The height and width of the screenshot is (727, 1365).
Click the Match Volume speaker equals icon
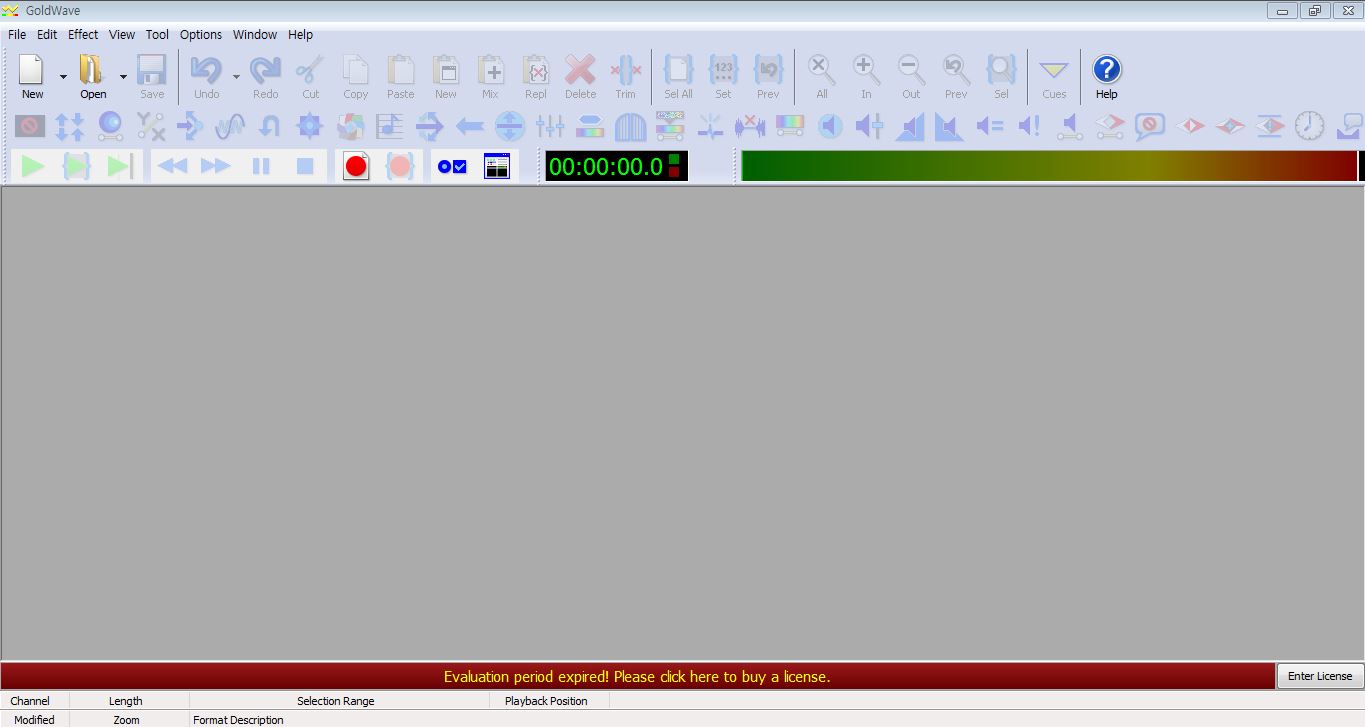990,126
